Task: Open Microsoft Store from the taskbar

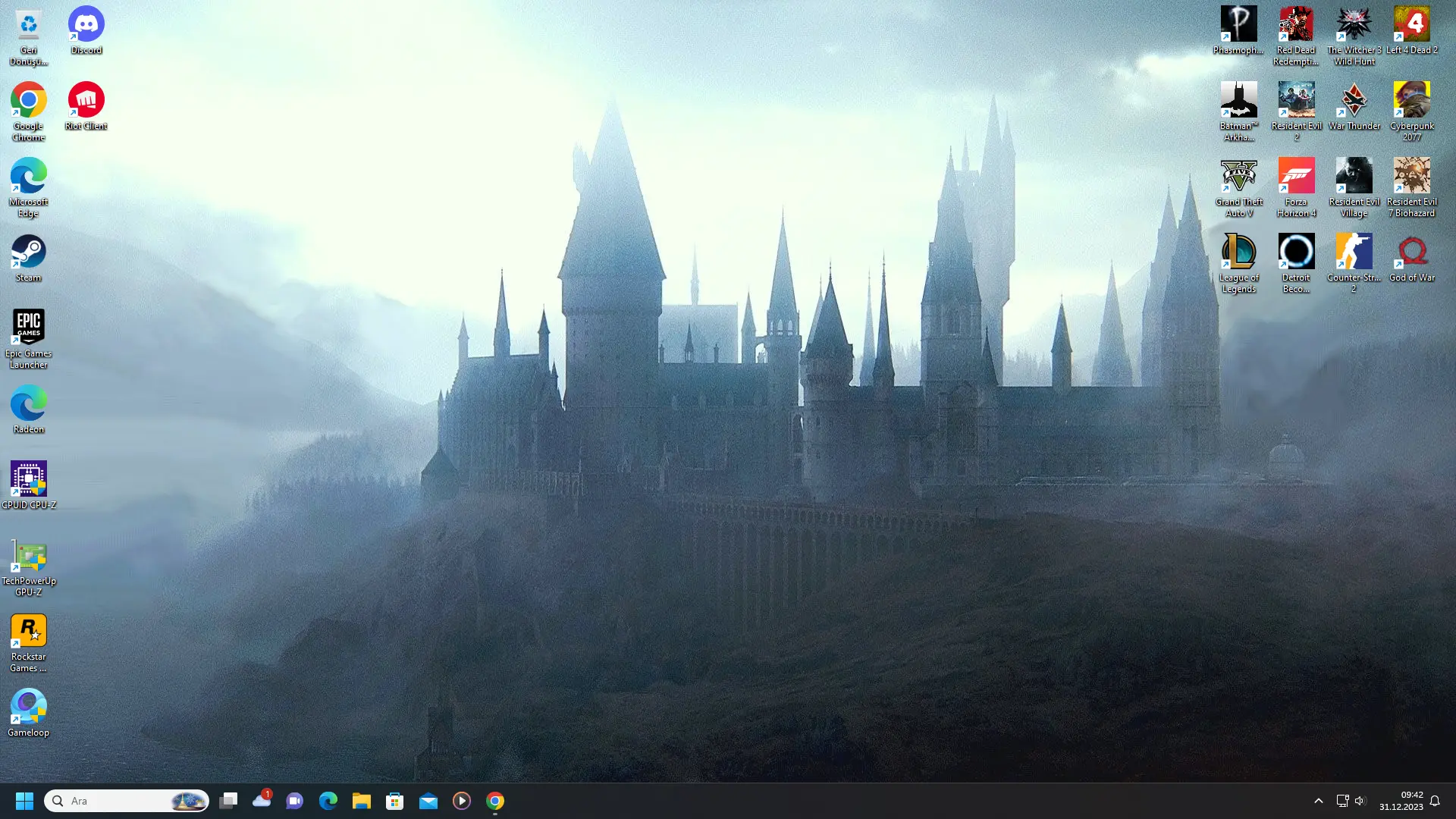Action: pyautogui.click(x=395, y=801)
